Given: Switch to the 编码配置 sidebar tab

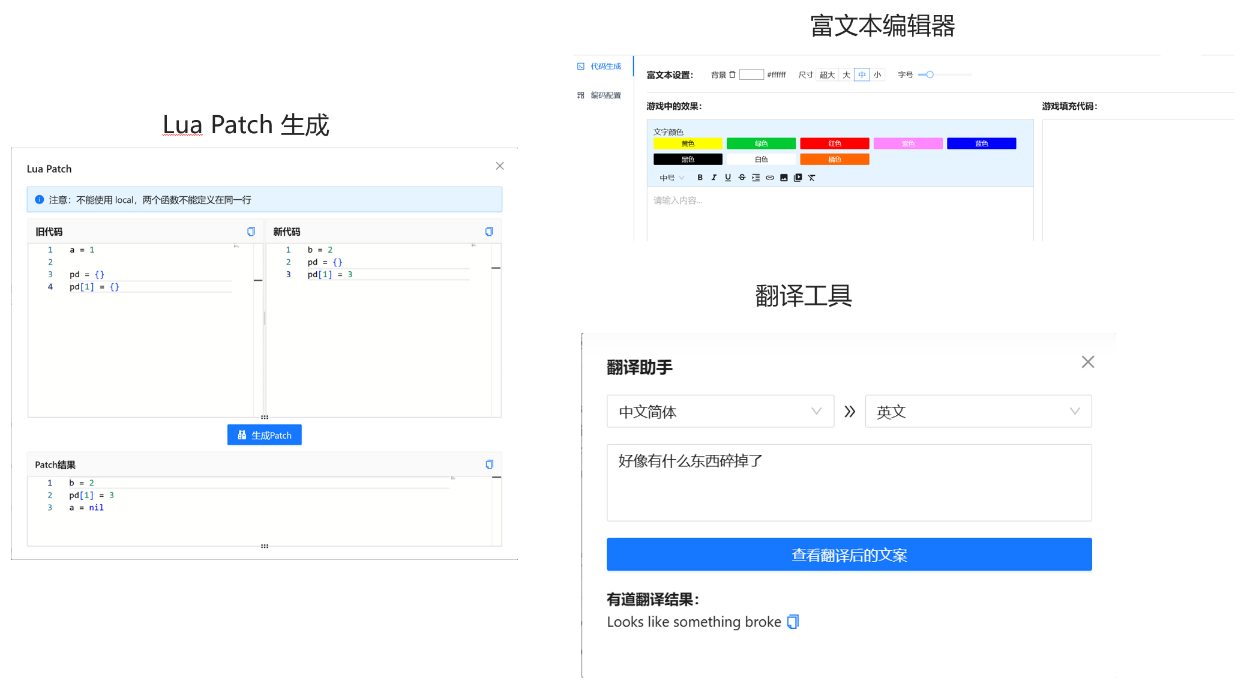Looking at the screenshot, I should point(605,96).
